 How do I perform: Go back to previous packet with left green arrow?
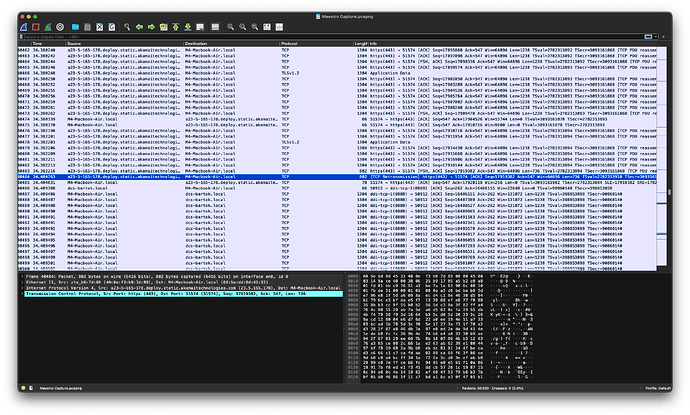tap(139, 27)
